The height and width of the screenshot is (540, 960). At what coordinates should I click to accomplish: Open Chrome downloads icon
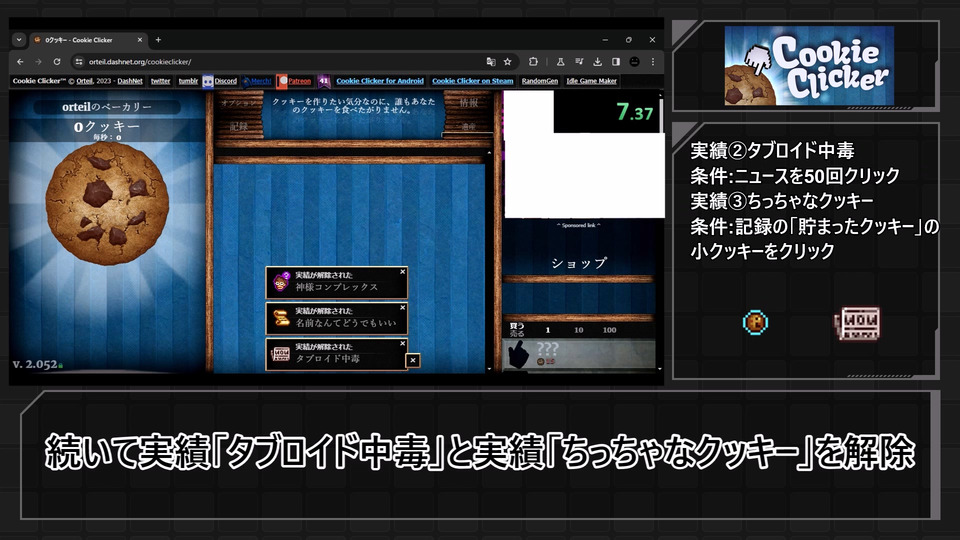(598, 62)
